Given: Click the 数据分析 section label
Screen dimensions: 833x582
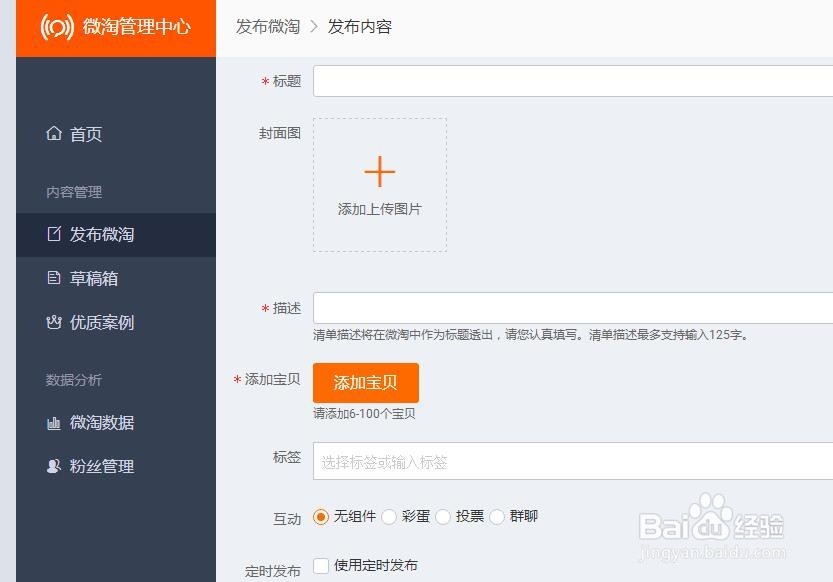Looking at the screenshot, I should point(73,380).
